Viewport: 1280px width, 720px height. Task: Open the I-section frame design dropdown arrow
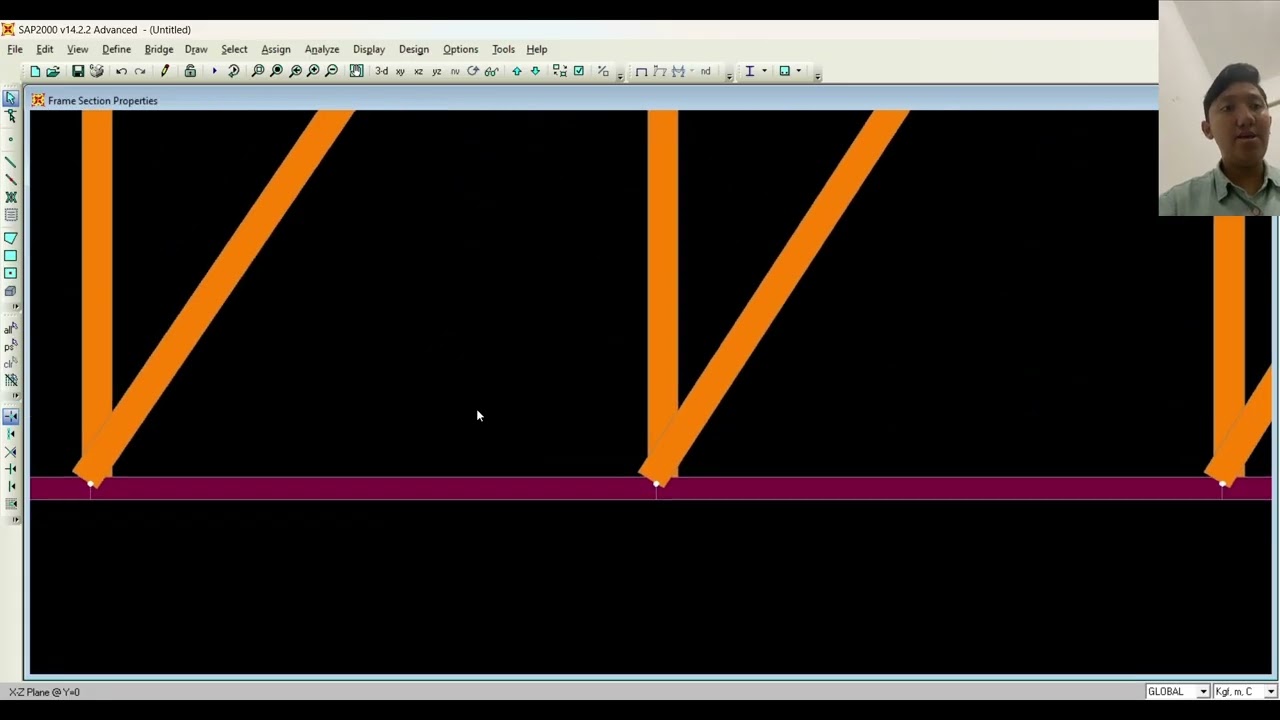pyautogui.click(x=764, y=71)
